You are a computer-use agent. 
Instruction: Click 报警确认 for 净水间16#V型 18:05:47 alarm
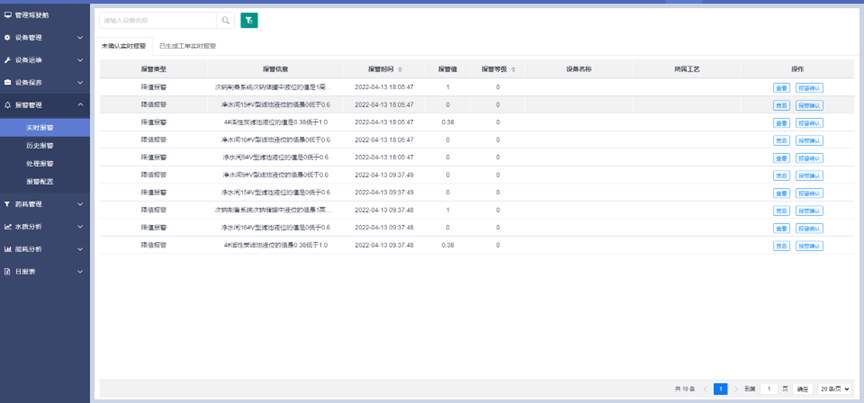point(809,141)
